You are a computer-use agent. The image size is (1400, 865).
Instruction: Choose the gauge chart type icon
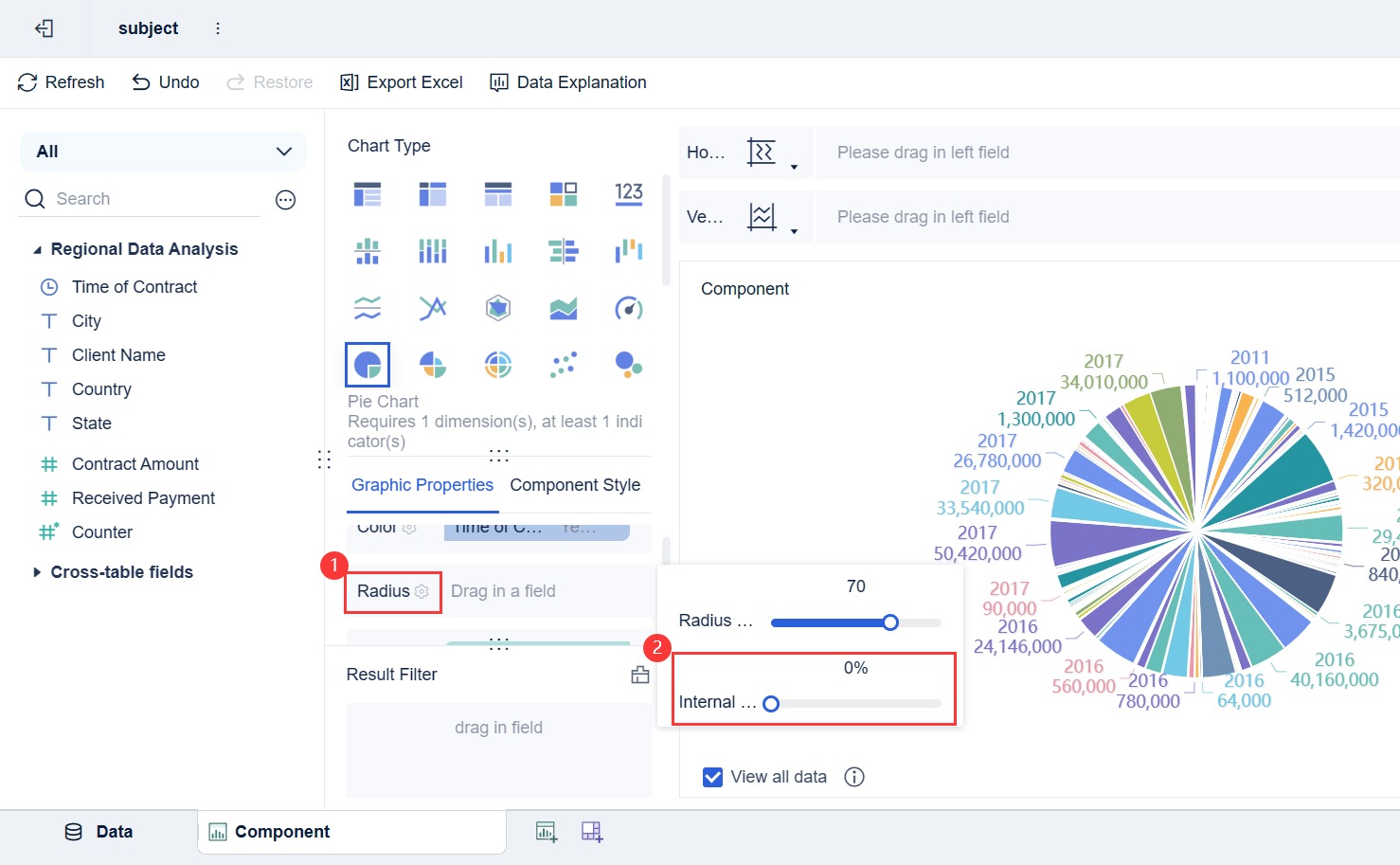[x=628, y=308]
